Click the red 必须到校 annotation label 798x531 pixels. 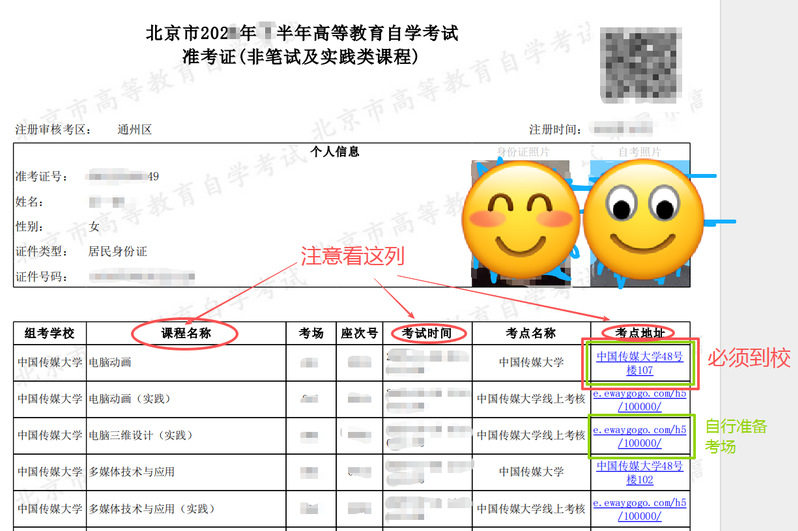point(748,359)
